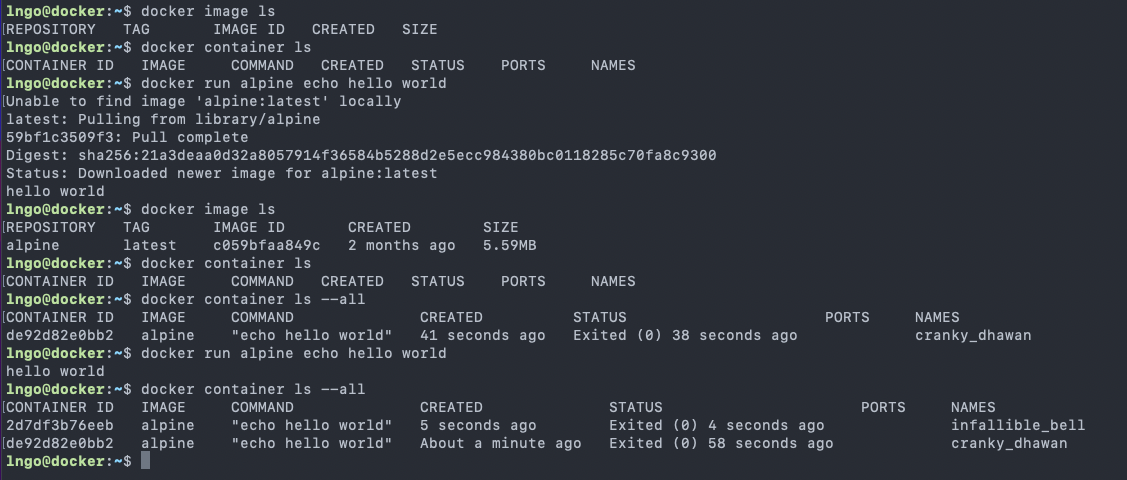Click the 'Pulling from library/alpine' line
1127x480 pixels.
[x=163, y=119]
